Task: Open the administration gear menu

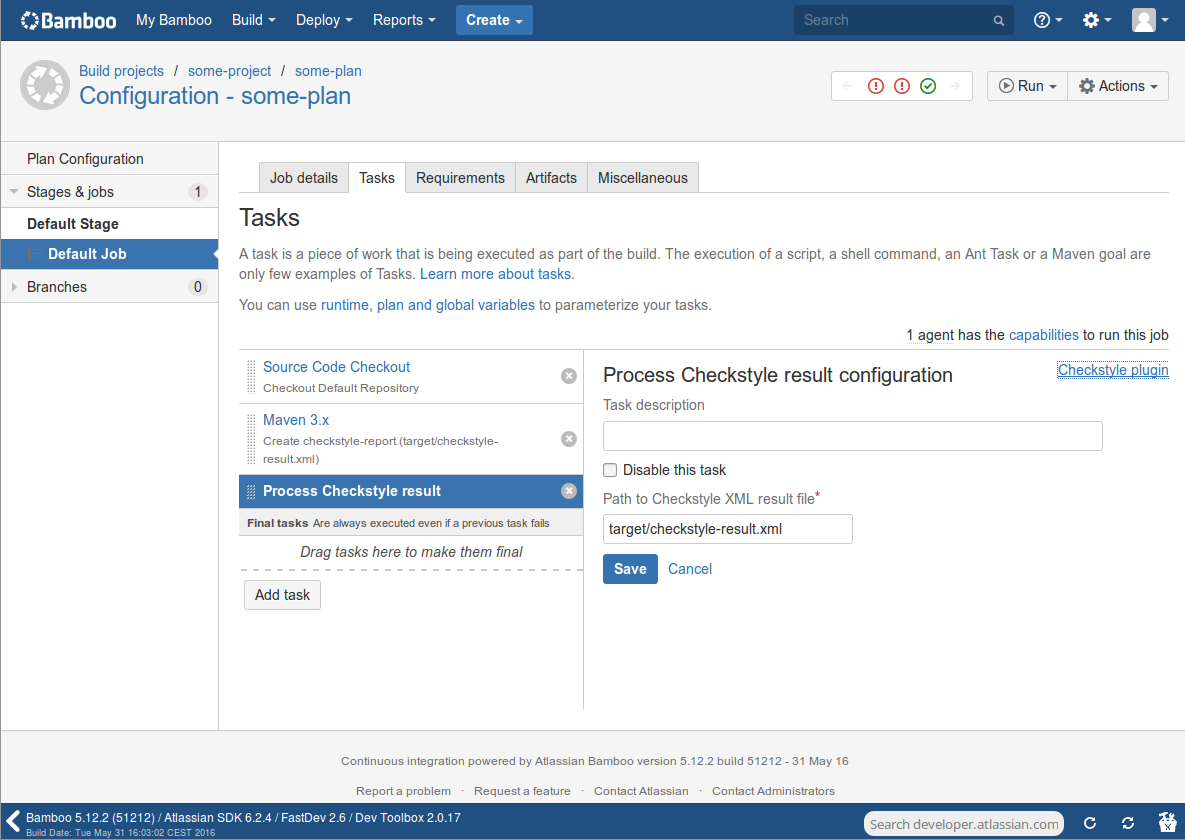Action: point(1097,20)
